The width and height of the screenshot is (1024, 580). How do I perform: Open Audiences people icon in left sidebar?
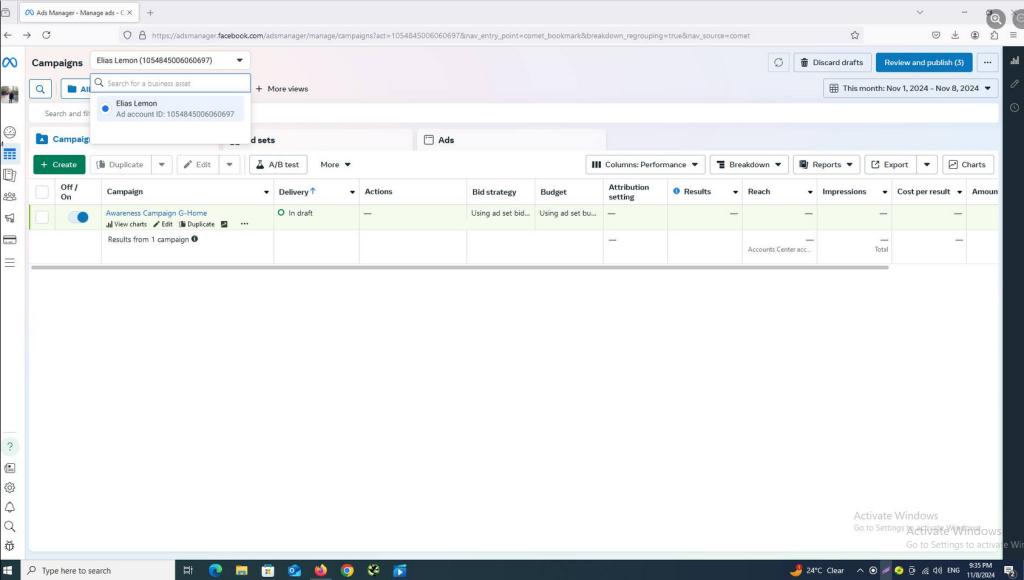(10, 196)
